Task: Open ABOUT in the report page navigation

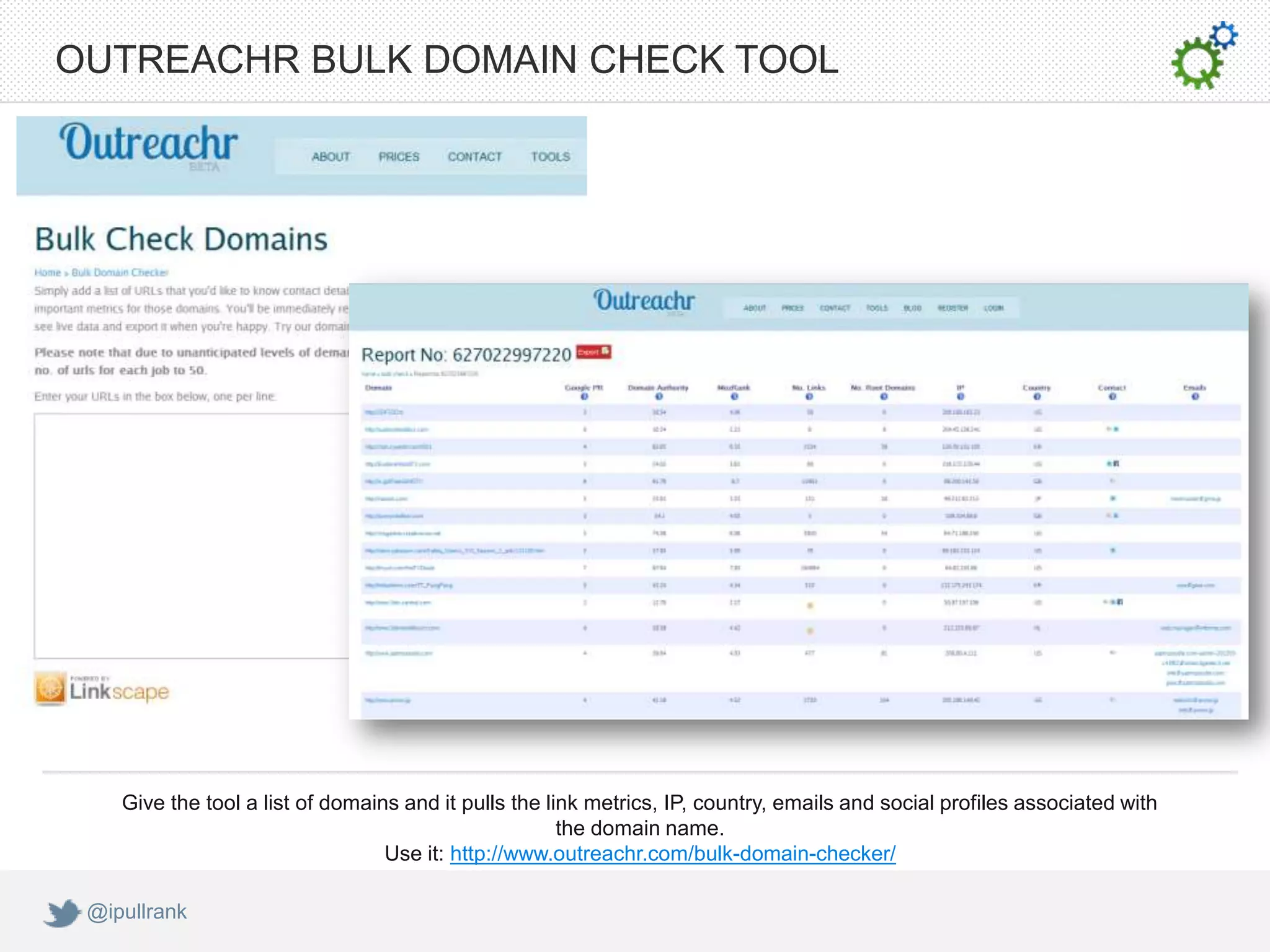Action: tap(755, 308)
